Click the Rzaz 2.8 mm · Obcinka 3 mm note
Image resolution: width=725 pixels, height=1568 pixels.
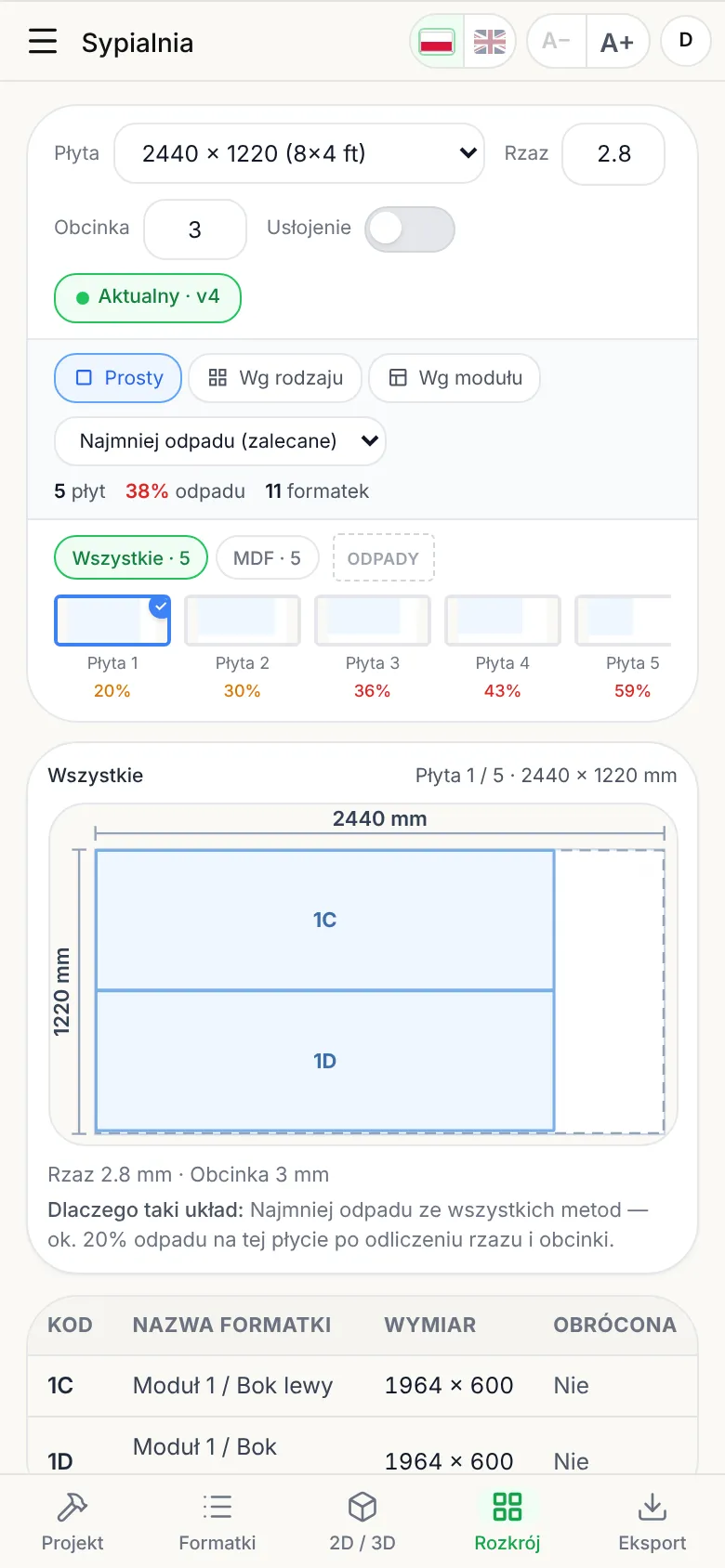click(x=189, y=1175)
